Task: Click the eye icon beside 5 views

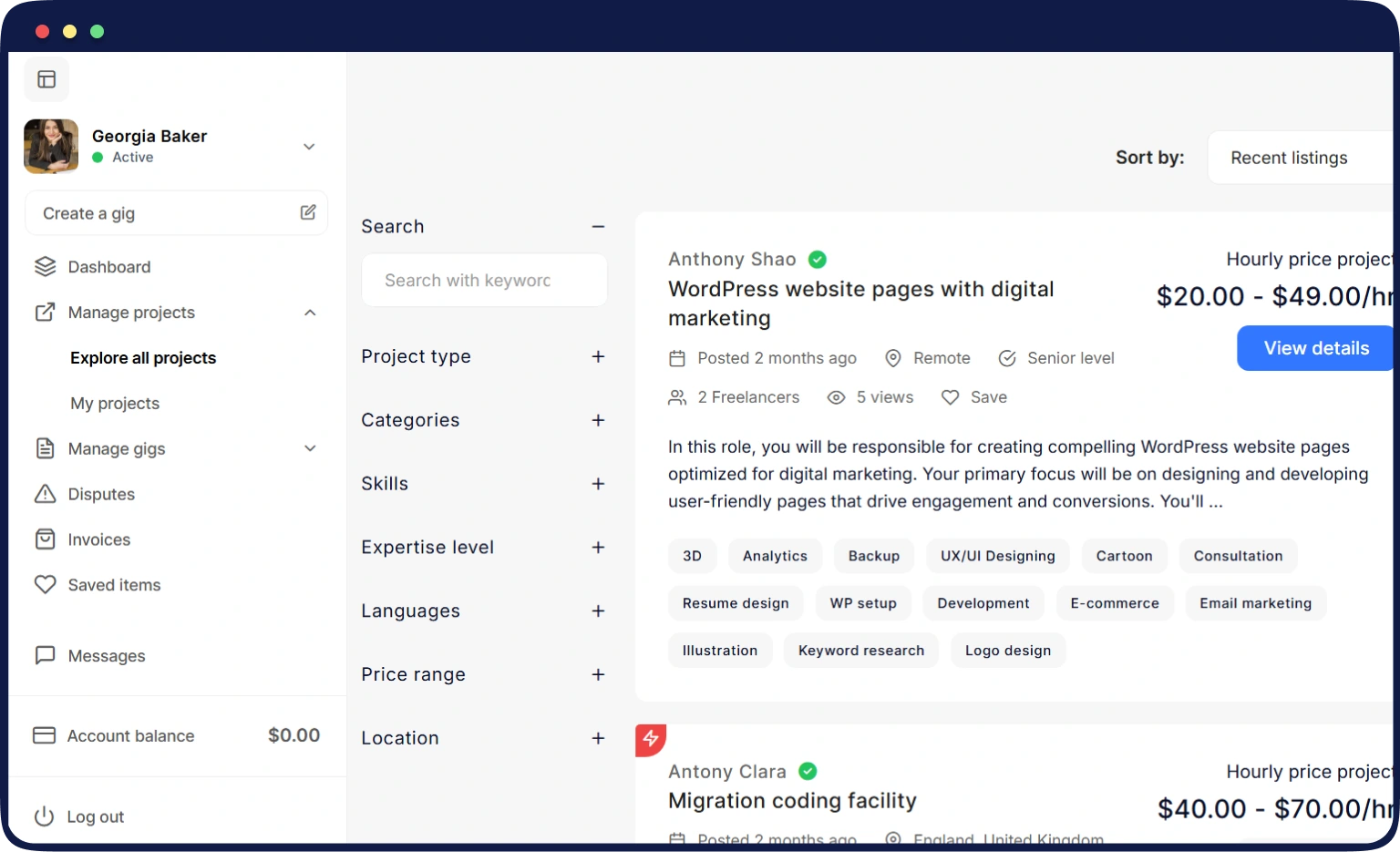Action: 836,397
